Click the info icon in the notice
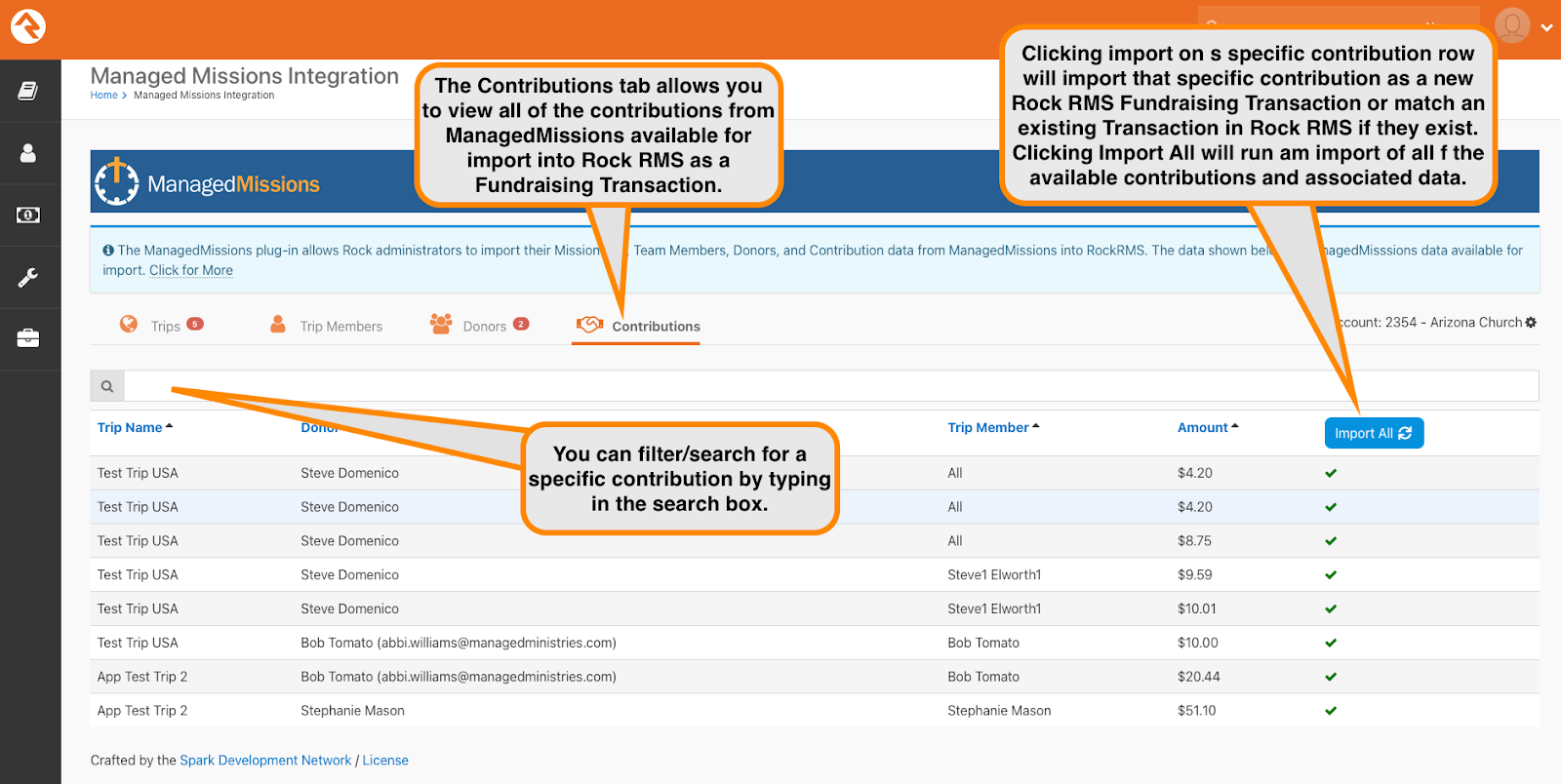The width and height of the screenshot is (1561, 784). click(x=108, y=251)
